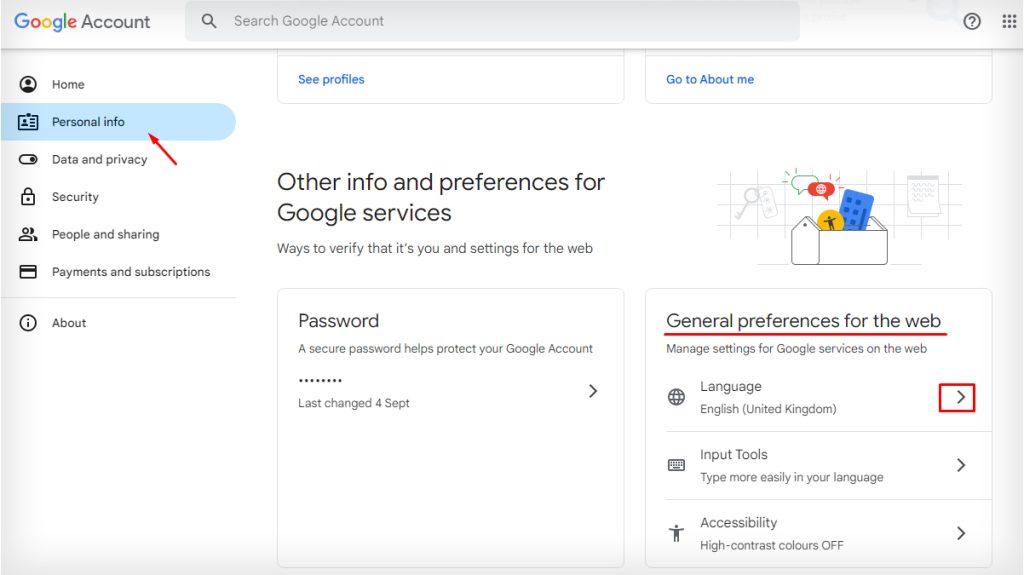Click the Google Account logo

82,21
